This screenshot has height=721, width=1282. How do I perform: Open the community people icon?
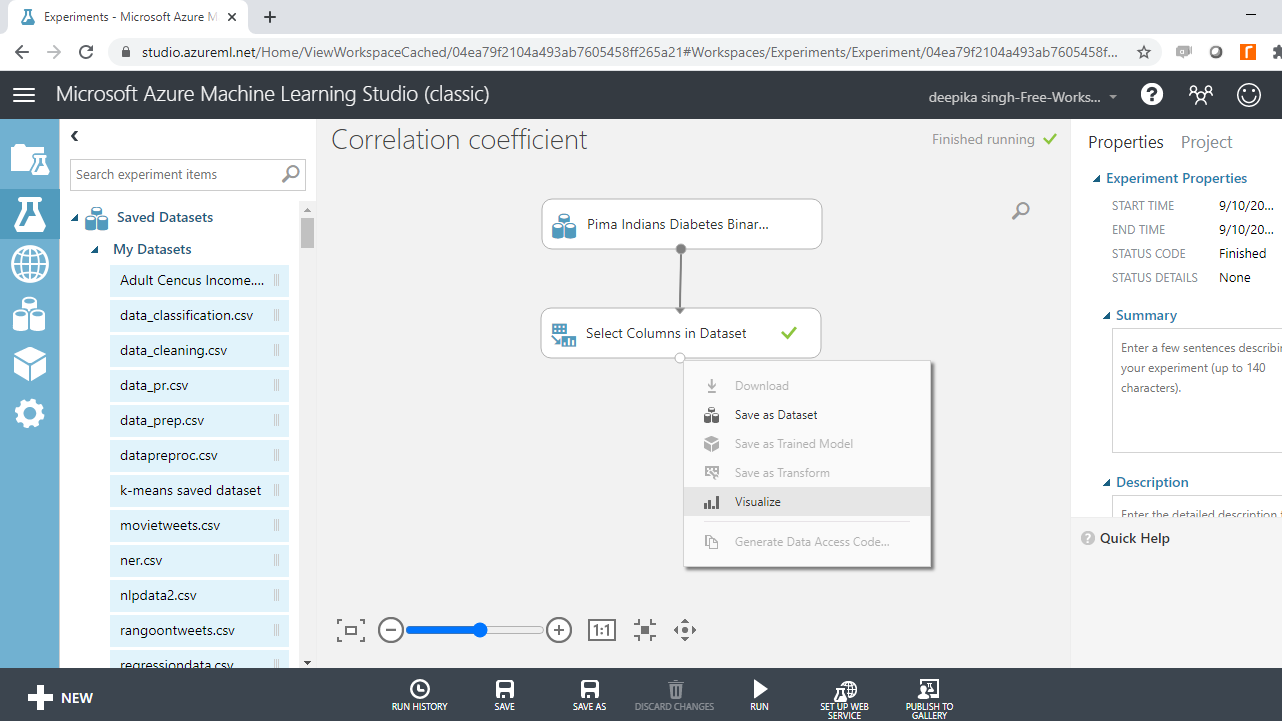point(1200,95)
